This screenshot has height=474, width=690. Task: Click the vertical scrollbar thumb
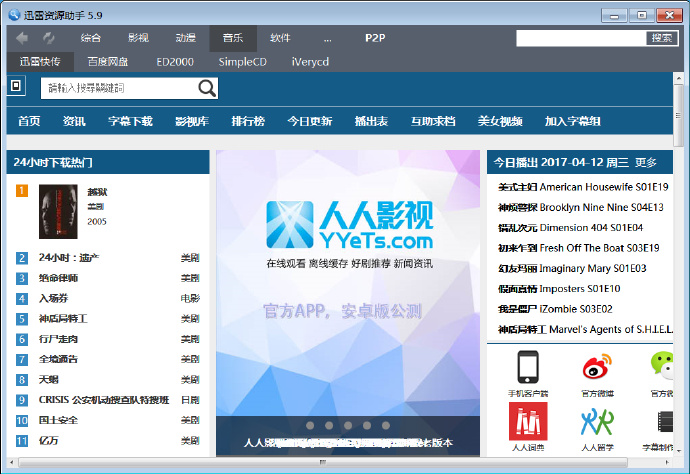click(678, 116)
